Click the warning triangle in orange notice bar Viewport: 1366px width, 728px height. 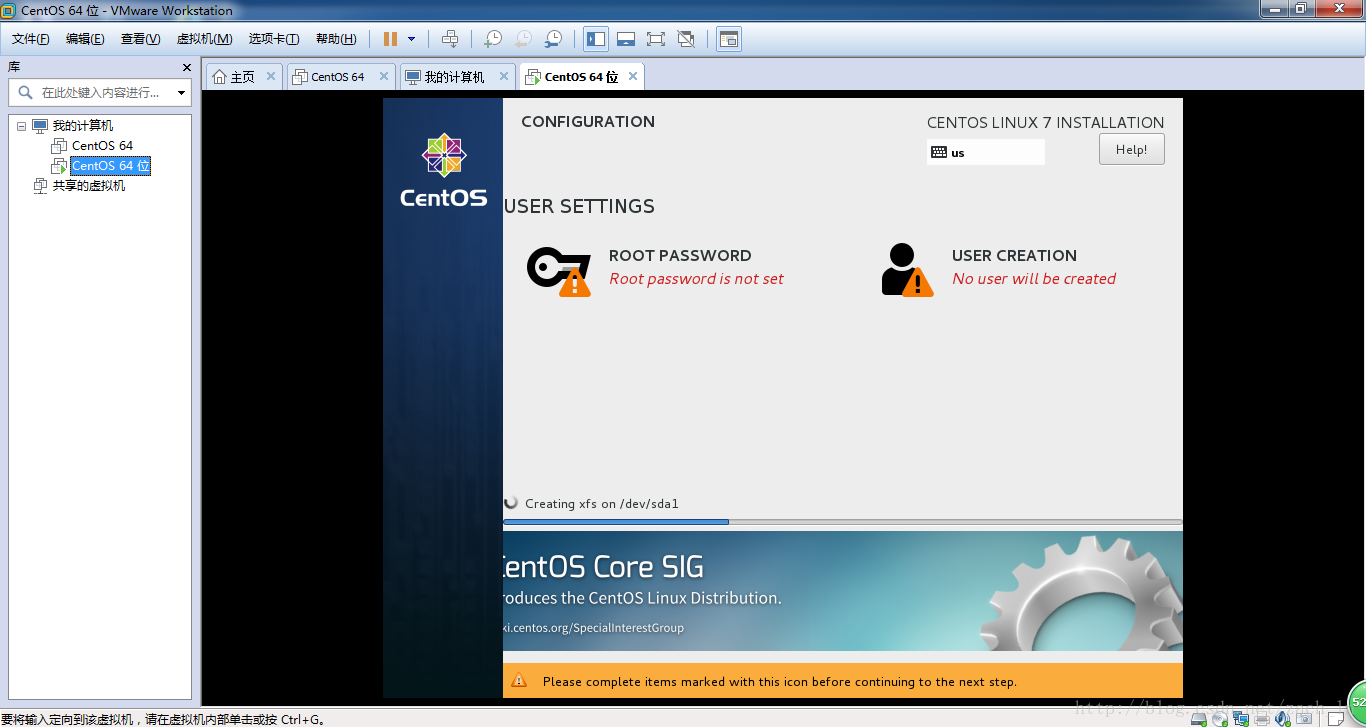(519, 681)
